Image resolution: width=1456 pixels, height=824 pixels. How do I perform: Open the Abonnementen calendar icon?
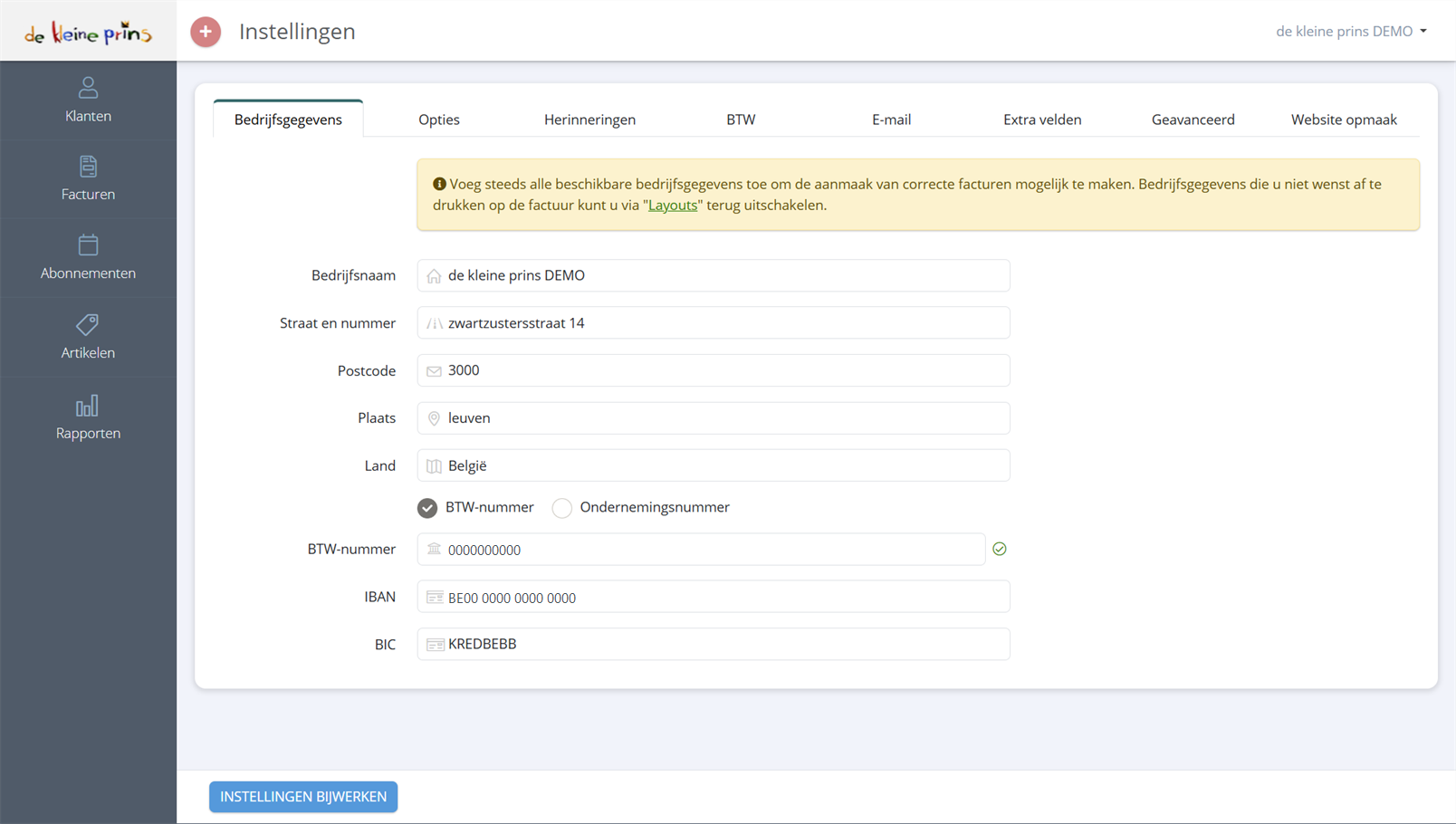88,244
